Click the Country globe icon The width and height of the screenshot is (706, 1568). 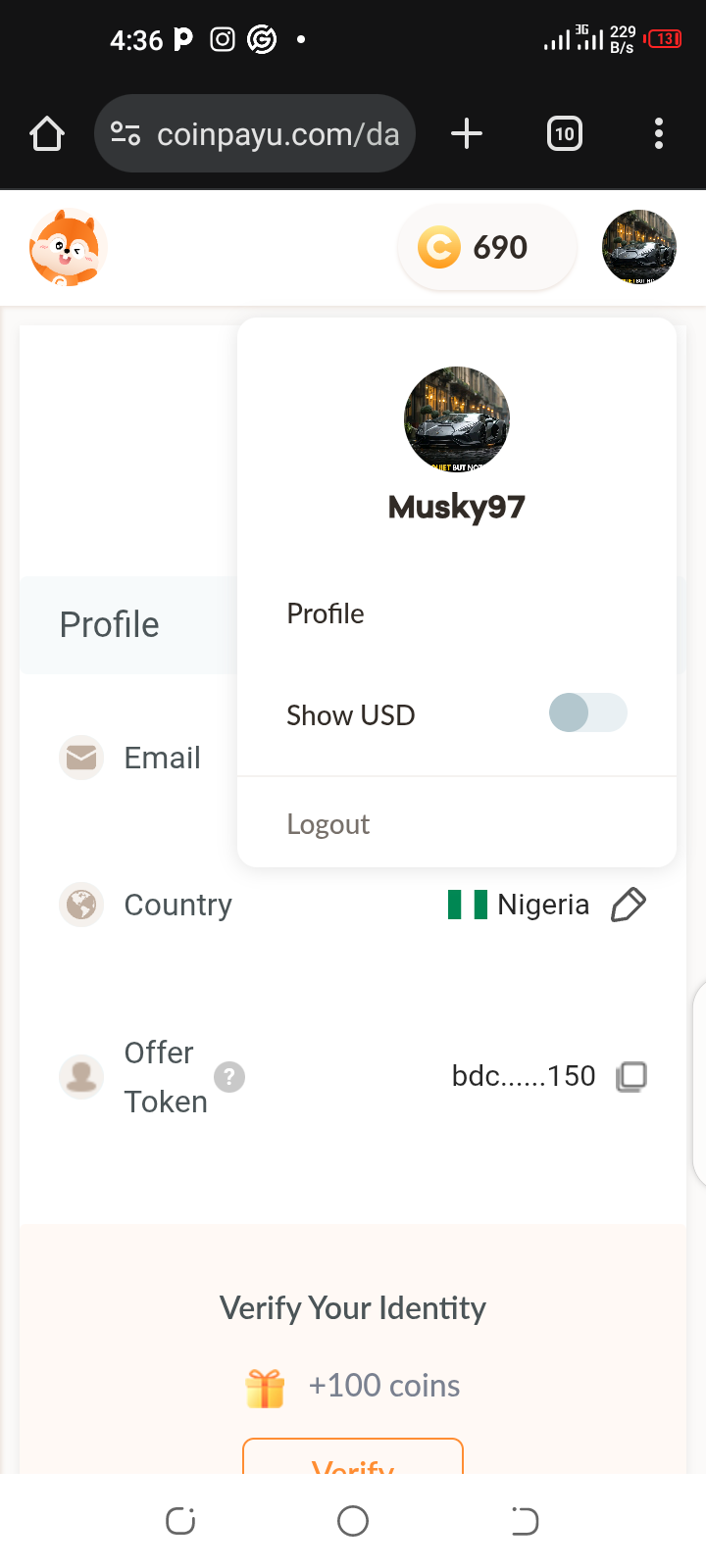coord(81,905)
